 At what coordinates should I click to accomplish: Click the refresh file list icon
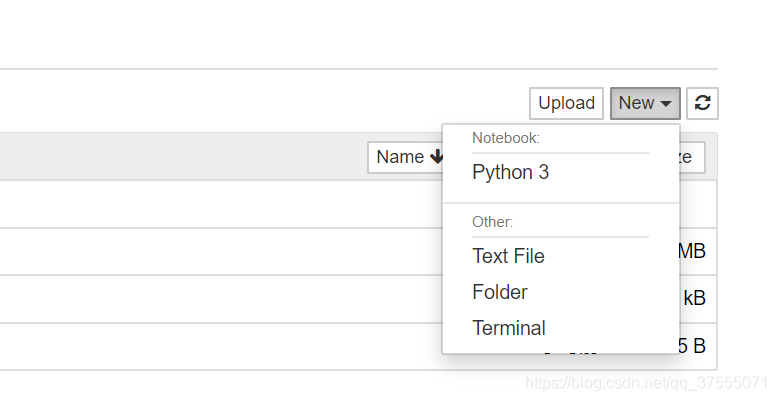(x=702, y=103)
